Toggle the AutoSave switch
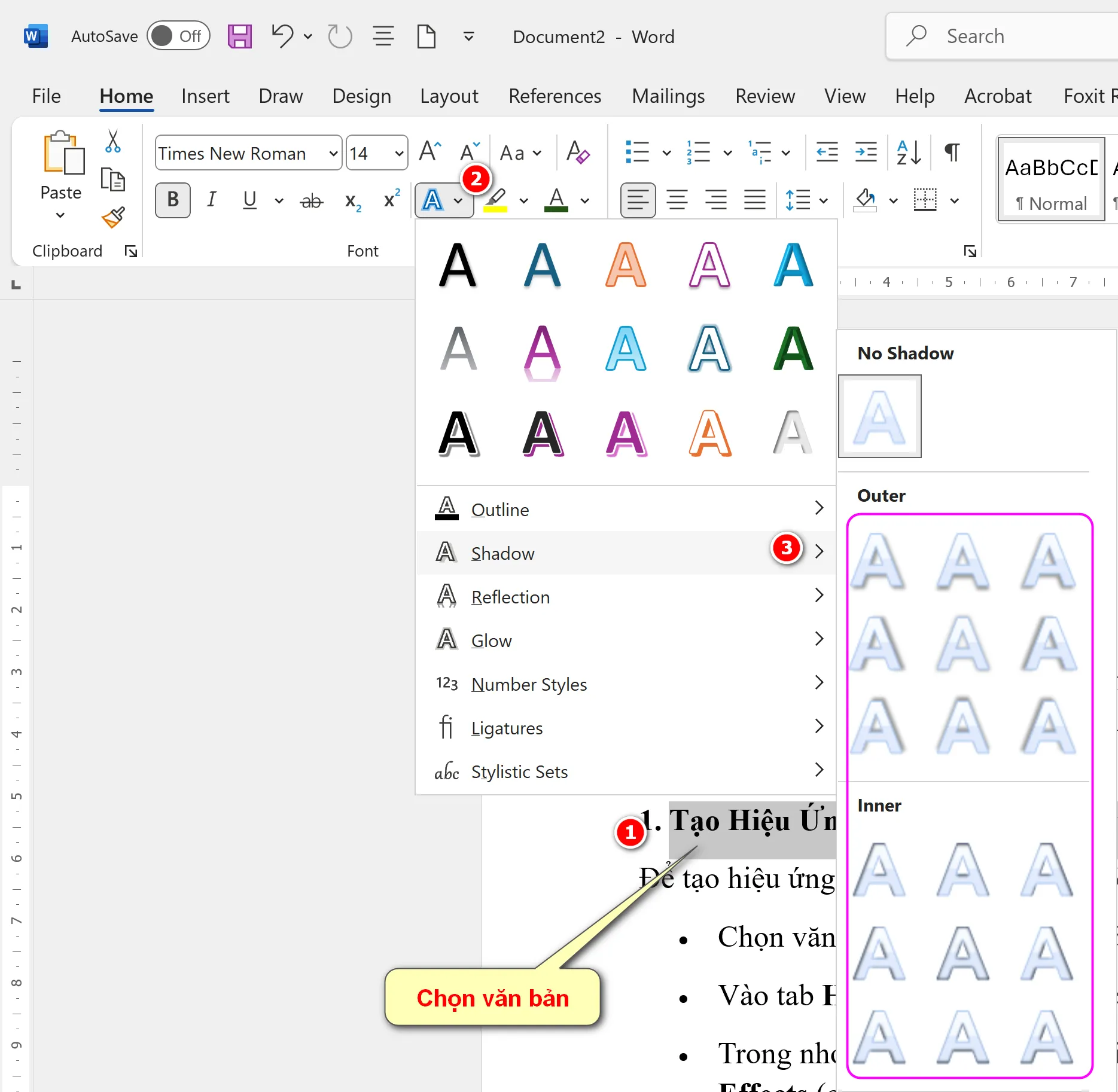The height and width of the screenshot is (1092, 1118). pyautogui.click(x=178, y=36)
